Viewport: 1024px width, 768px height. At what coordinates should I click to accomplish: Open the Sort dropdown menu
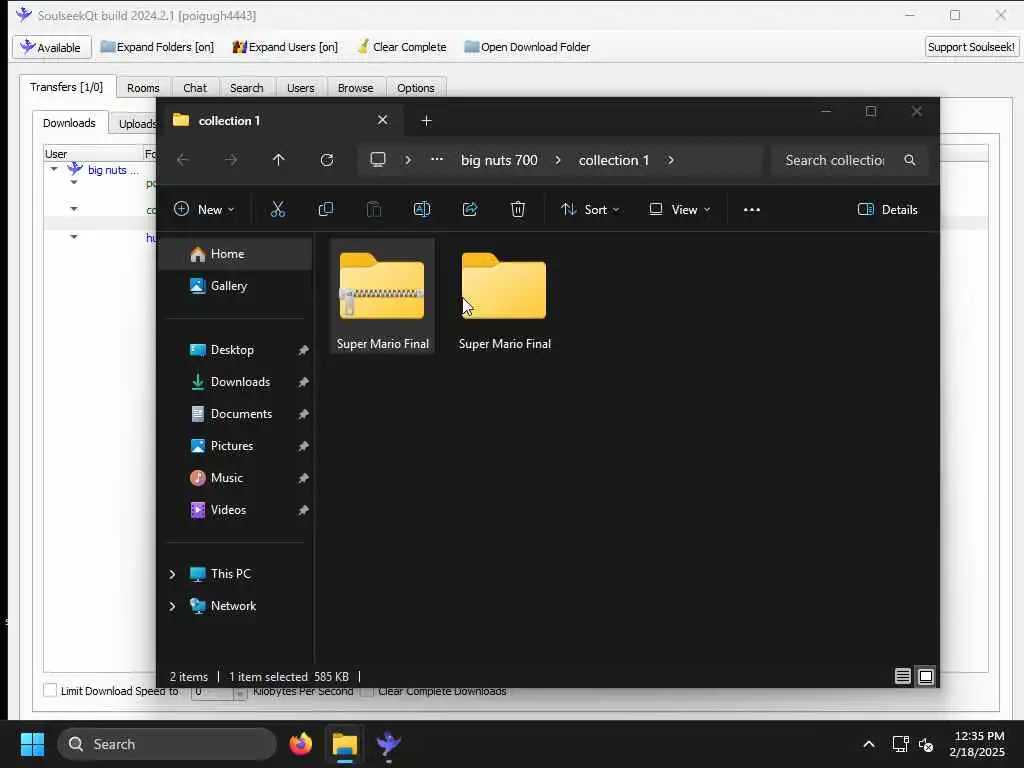tap(590, 210)
